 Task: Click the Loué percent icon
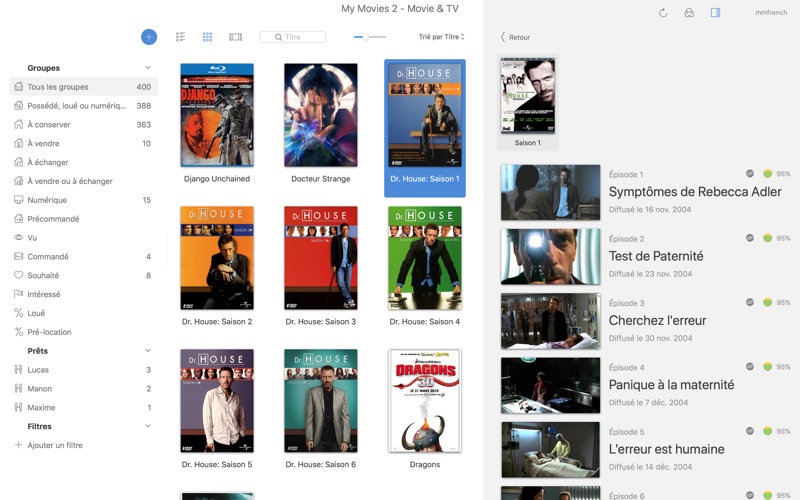(18, 313)
